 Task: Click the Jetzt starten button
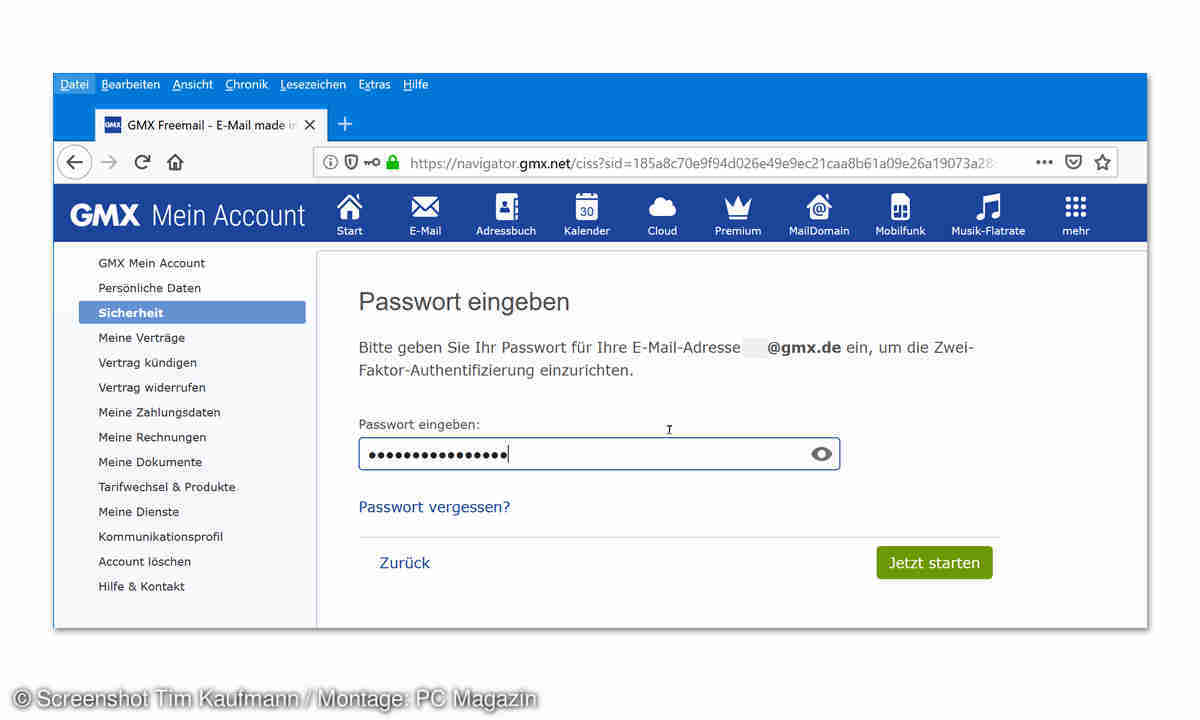pos(934,563)
